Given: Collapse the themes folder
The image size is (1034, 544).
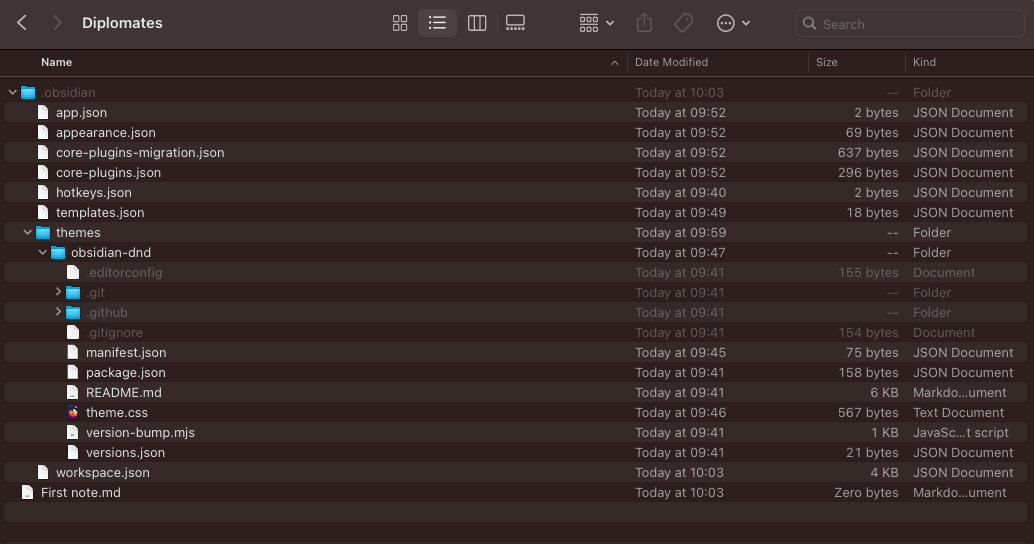Looking at the screenshot, I should coord(28,232).
